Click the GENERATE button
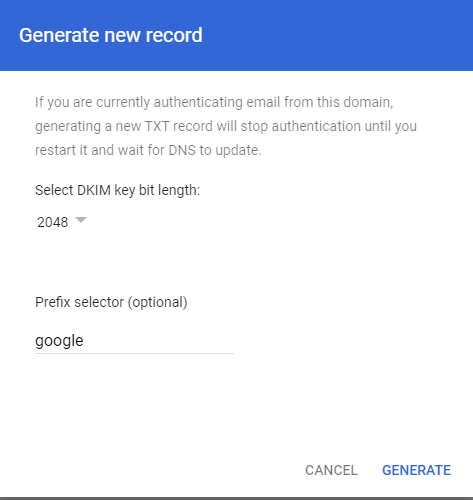Screen dimensions: 473x500 coord(416,470)
